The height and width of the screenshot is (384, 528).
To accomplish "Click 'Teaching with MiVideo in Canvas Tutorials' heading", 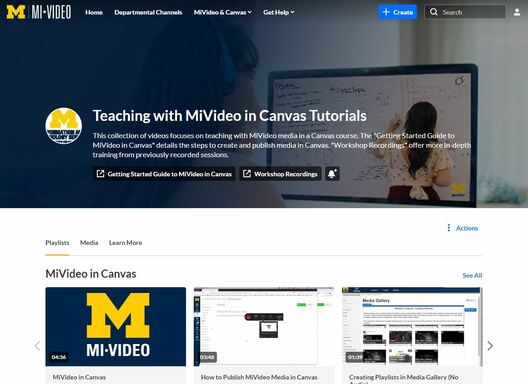I will coord(230,116).
